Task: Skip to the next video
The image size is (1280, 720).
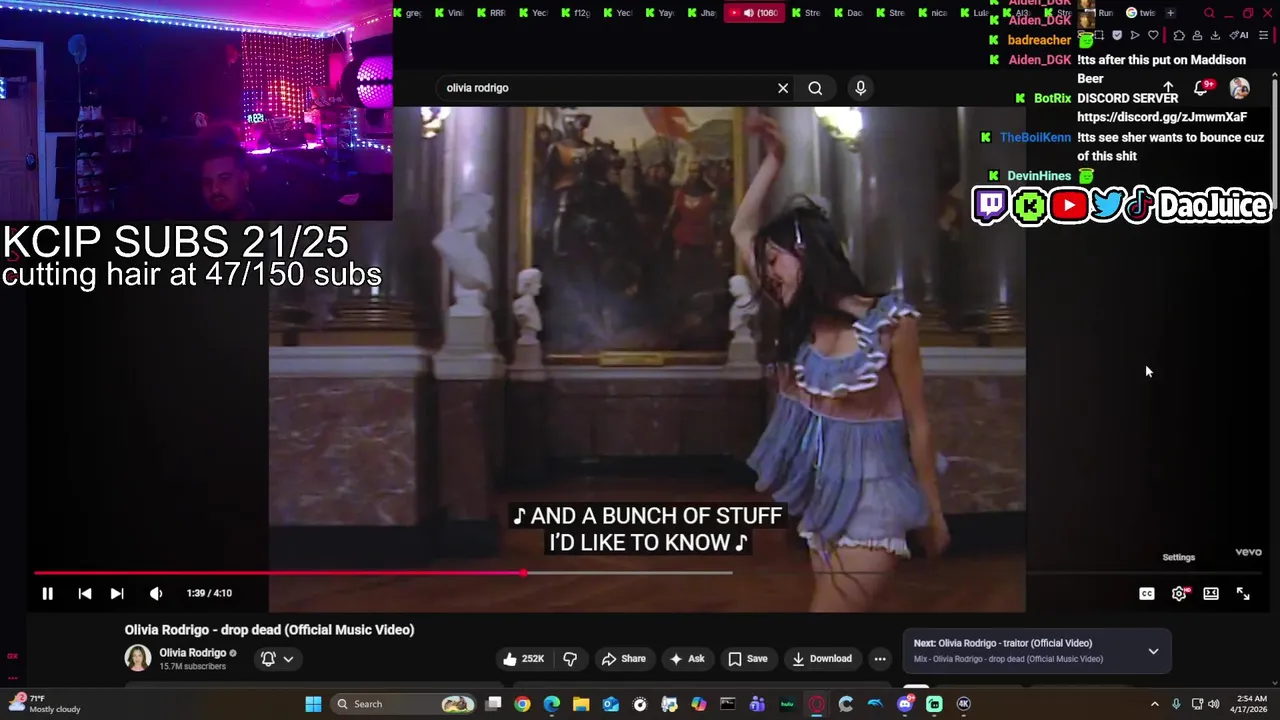Action: click(117, 593)
